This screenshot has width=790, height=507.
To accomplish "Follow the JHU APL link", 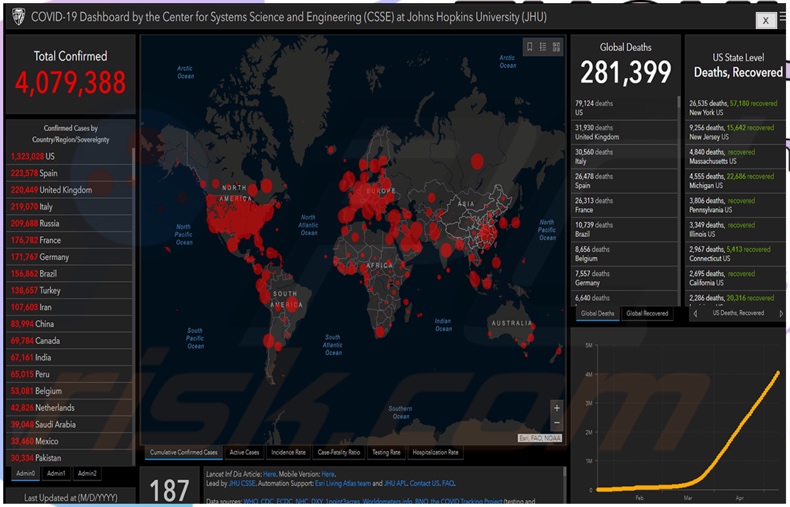I will 395,483.
